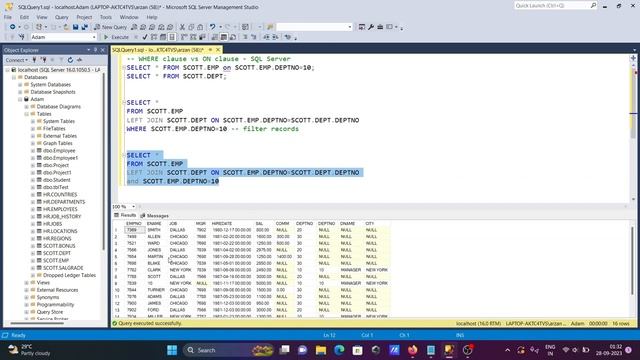The width and height of the screenshot is (640, 360).
Task: Expand the System Databases node
Action: pyautogui.click(x=20, y=84)
